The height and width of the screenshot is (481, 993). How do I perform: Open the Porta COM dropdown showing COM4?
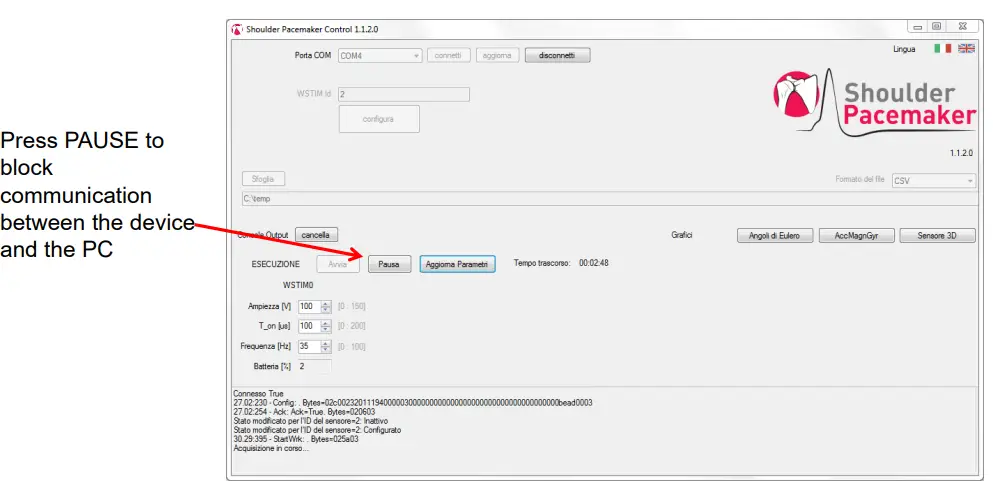click(x=380, y=56)
